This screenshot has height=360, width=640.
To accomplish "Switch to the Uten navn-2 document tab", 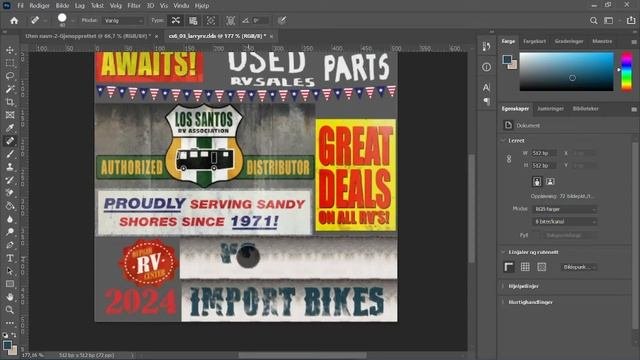I will (88, 36).
